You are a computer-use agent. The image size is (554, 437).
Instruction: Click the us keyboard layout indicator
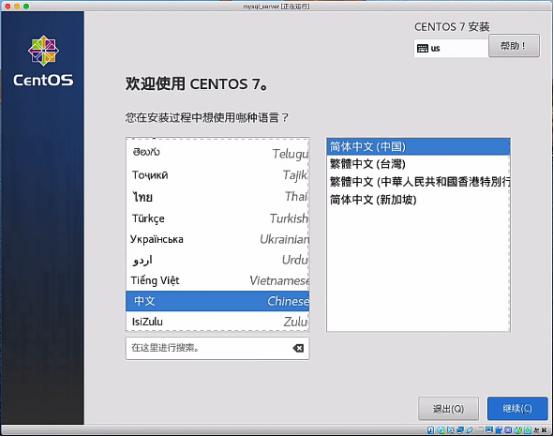click(x=450, y=48)
